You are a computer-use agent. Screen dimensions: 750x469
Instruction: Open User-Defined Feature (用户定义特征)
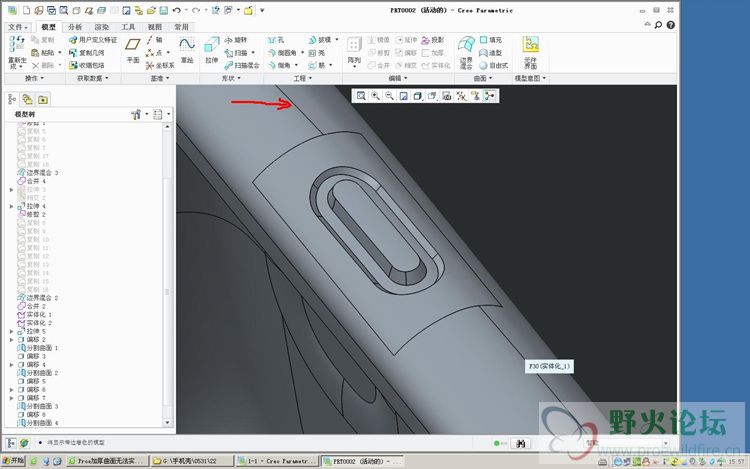tap(93, 40)
